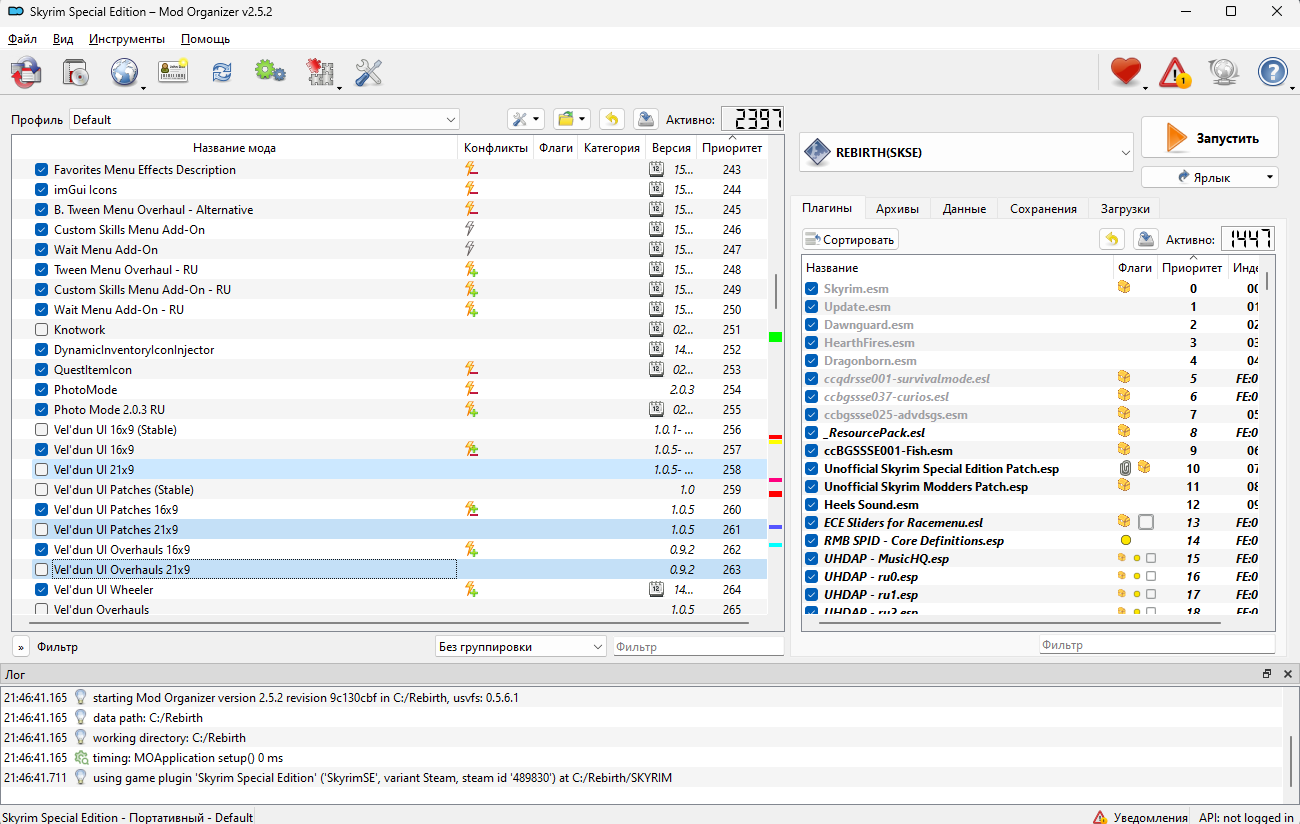The image size is (1300, 824).
Task: Sort mods by the Конфликты column header
Action: point(495,148)
